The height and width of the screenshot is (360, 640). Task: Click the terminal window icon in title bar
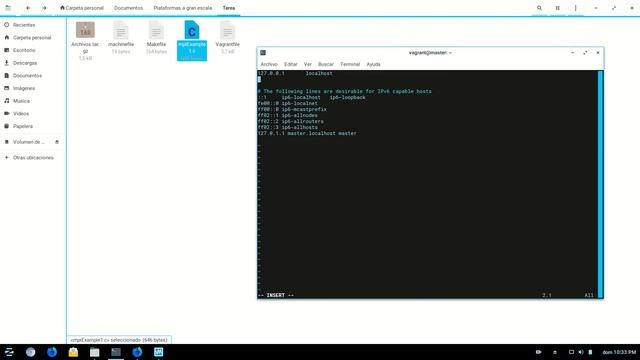(x=263, y=53)
